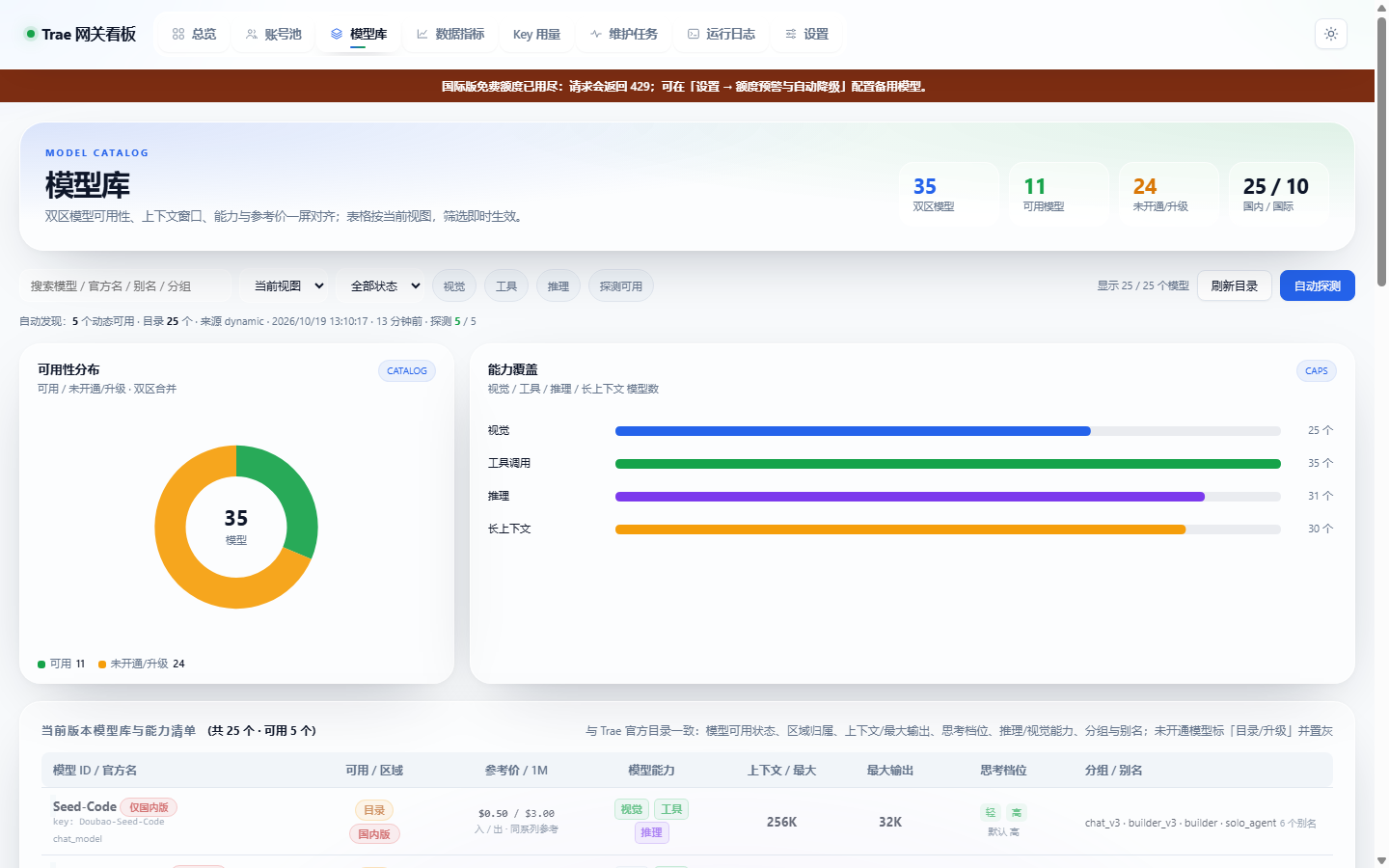This screenshot has height=868, width=1389.
Task: Toggle the 视觉 filter chip
Action: tap(454, 285)
